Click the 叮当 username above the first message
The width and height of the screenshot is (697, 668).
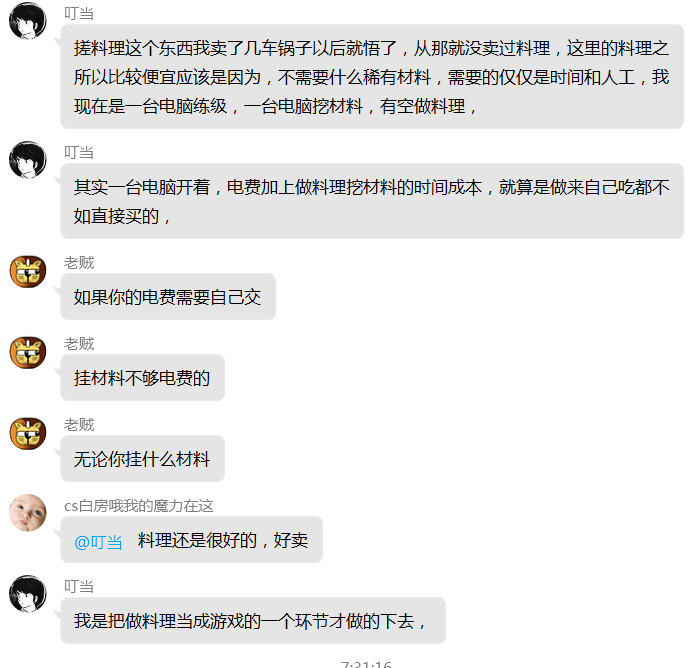(x=79, y=14)
